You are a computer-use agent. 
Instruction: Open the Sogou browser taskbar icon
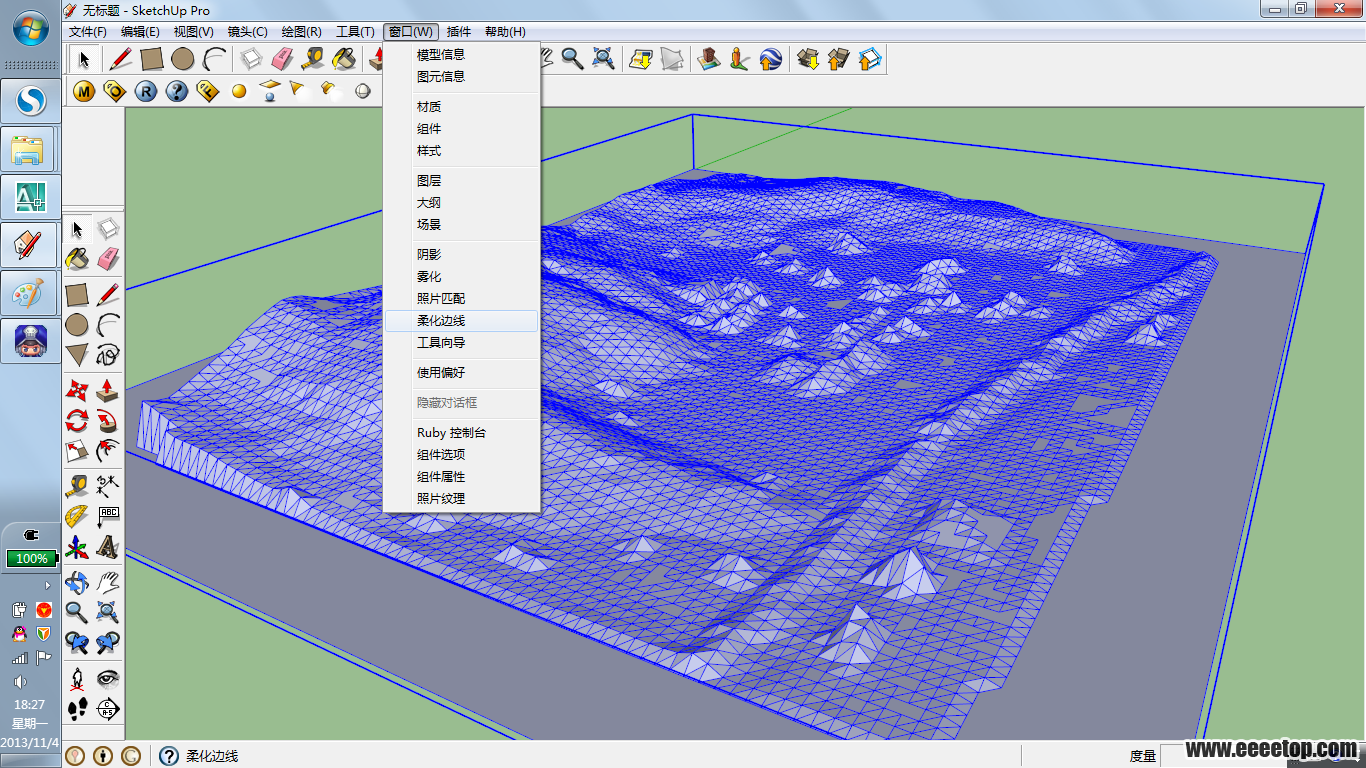click(32, 101)
